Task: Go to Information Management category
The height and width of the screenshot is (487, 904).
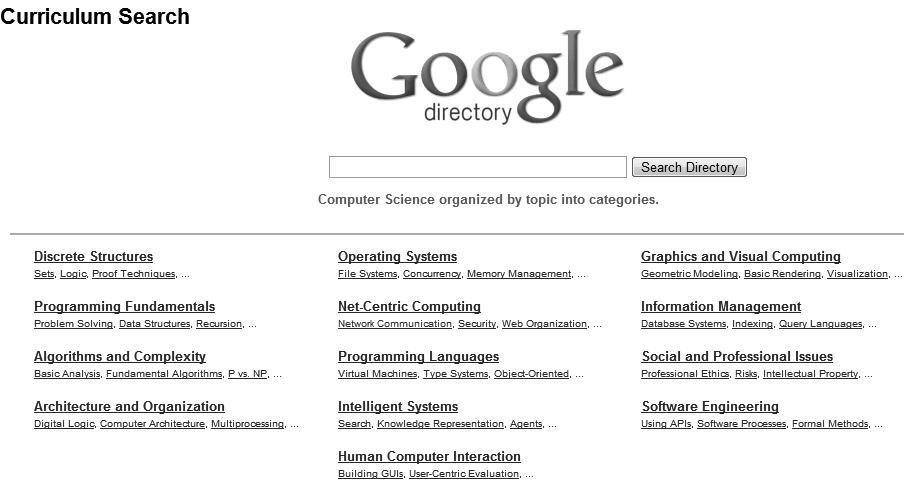Action: point(721,307)
